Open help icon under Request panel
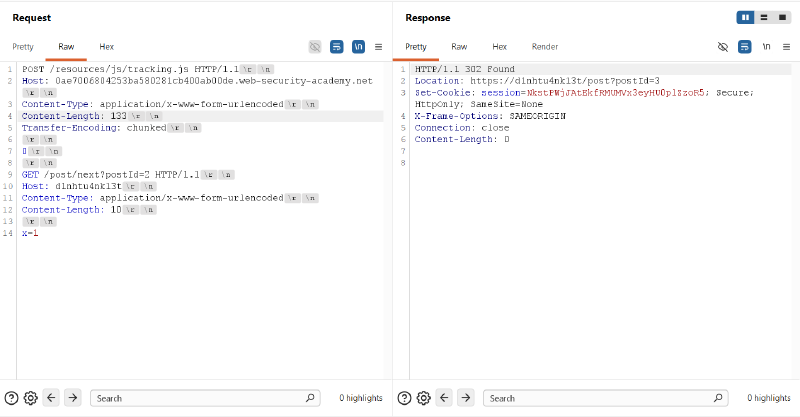The image size is (800, 417). pos(11,398)
